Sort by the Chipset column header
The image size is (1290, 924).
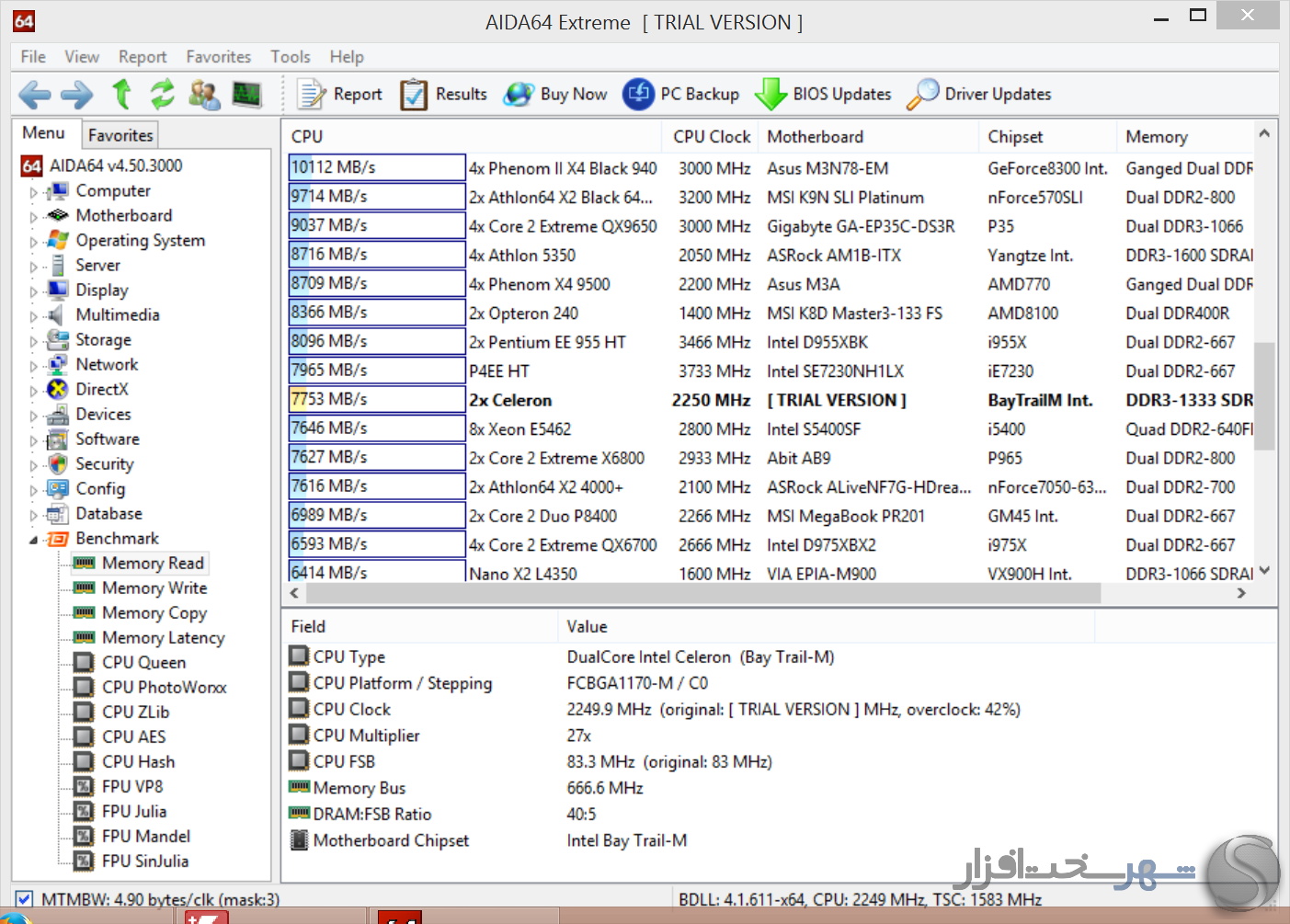[1047, 137]
